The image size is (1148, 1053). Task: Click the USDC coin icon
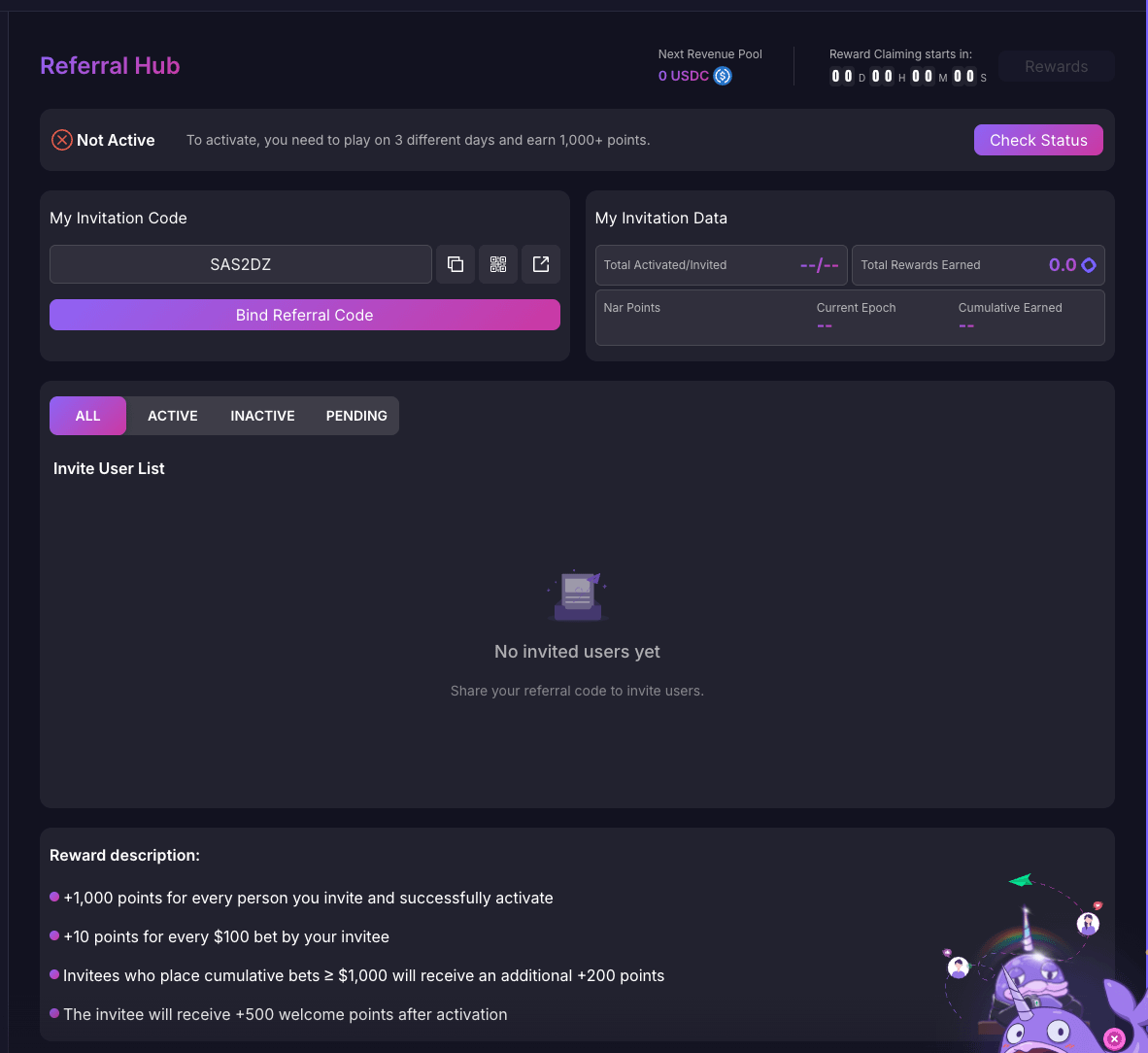click(723, 76)
